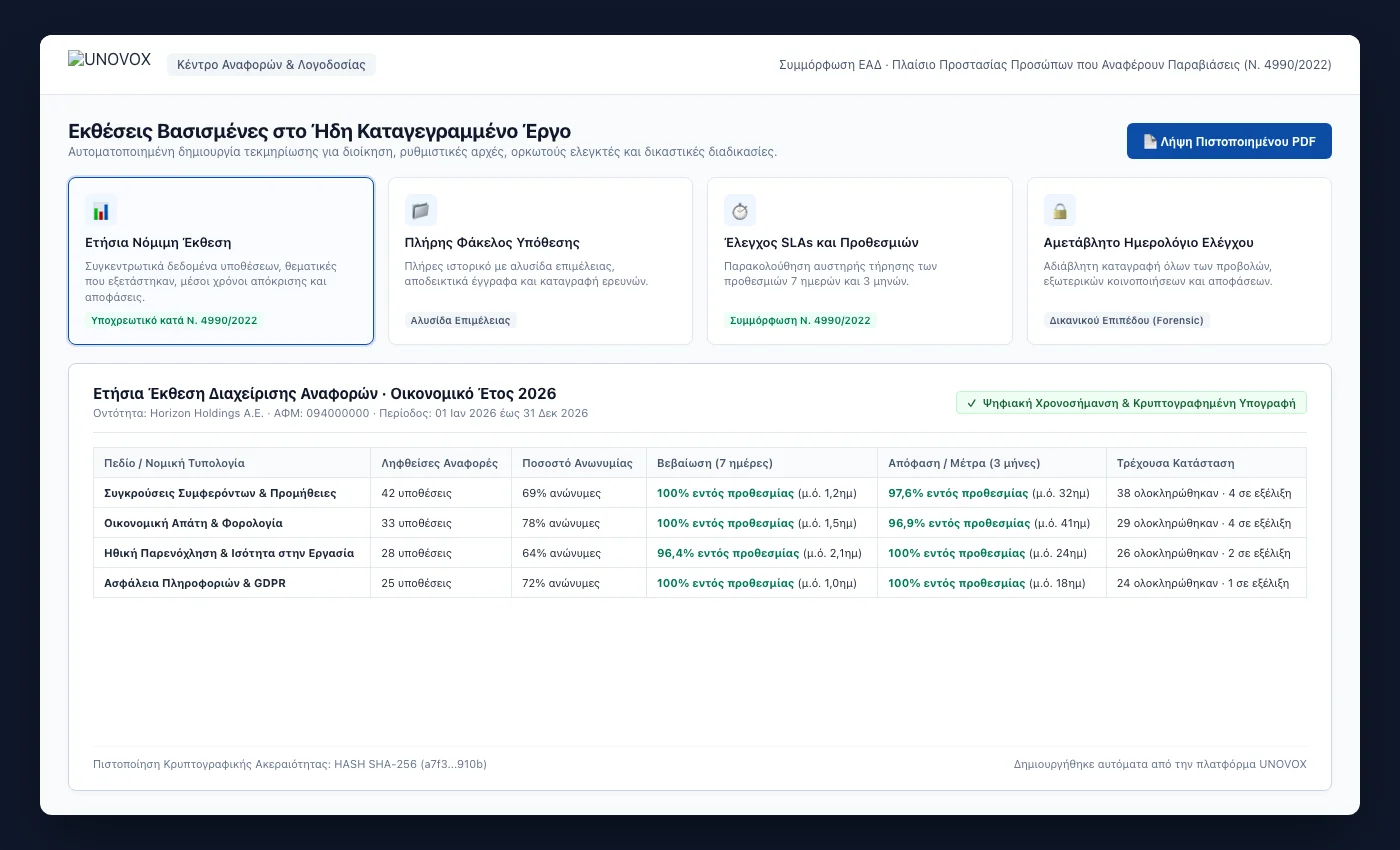Click the 96,9% εντός προθεσμίας cell
Screen dimensions: 1400x850
point(992,523)
